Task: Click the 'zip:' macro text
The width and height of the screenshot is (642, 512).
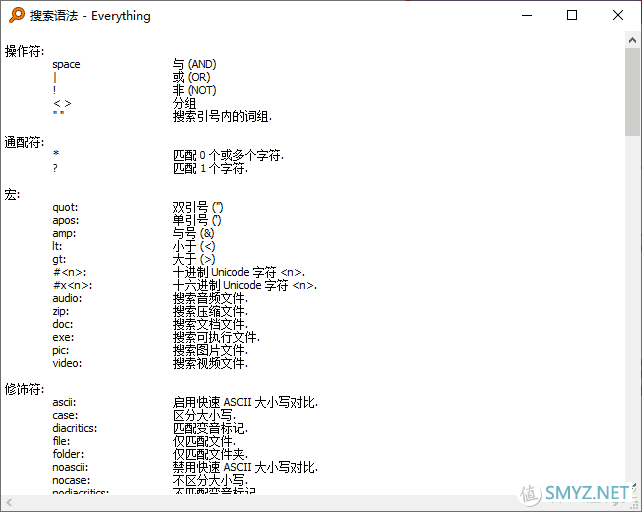Action: point(61,311)
